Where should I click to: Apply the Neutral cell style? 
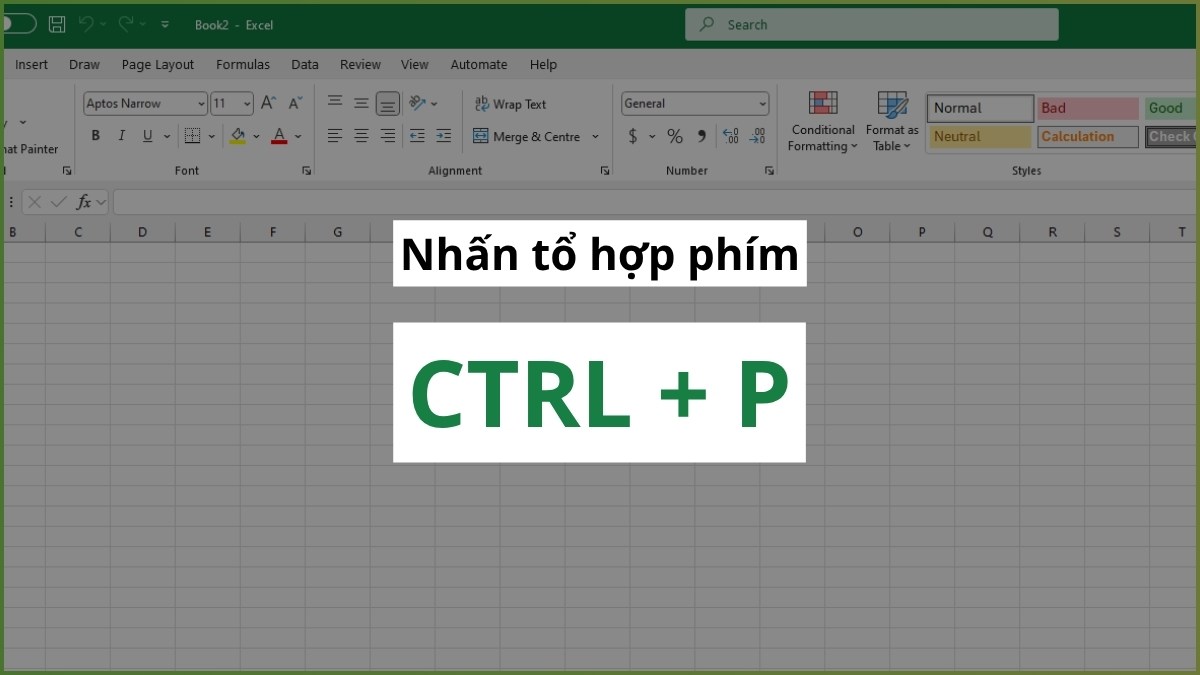tap(978, 136)
